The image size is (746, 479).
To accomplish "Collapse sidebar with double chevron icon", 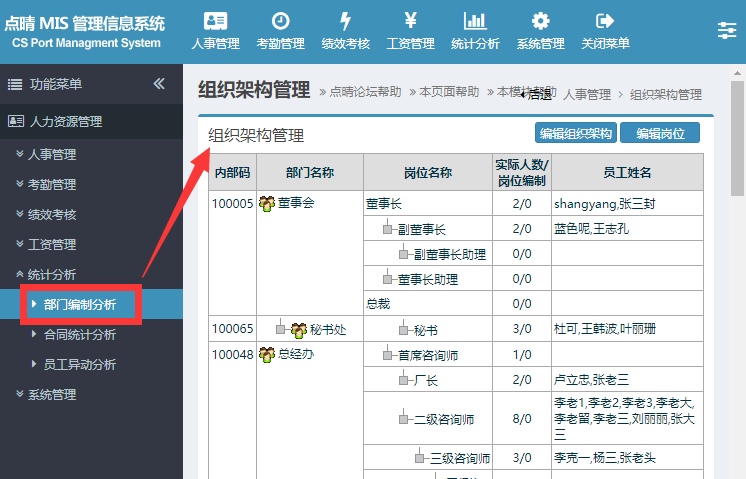I will (159, 84).
